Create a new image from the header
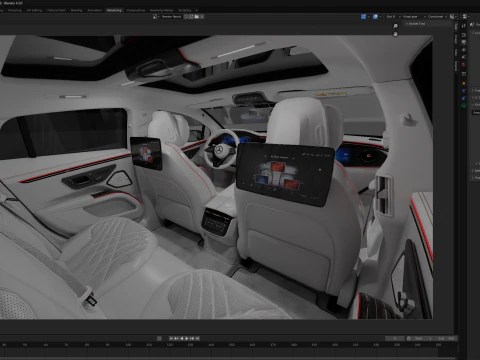 [x=192, y=17]
